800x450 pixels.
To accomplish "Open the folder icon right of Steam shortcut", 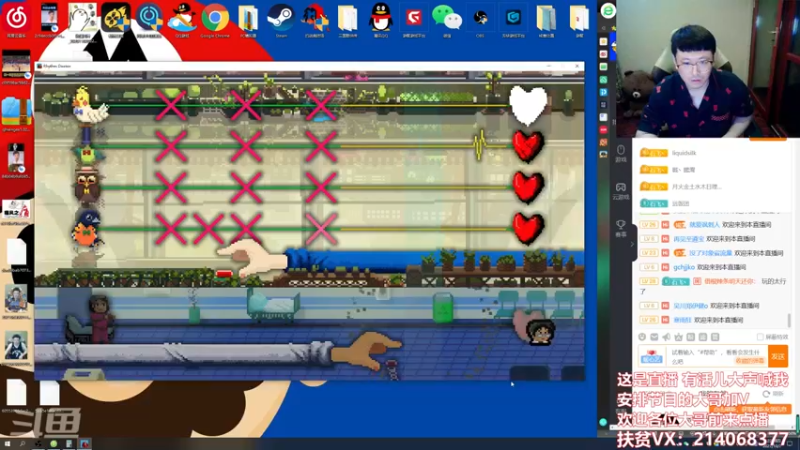I will pyautogui.click(x=347, y=19).
